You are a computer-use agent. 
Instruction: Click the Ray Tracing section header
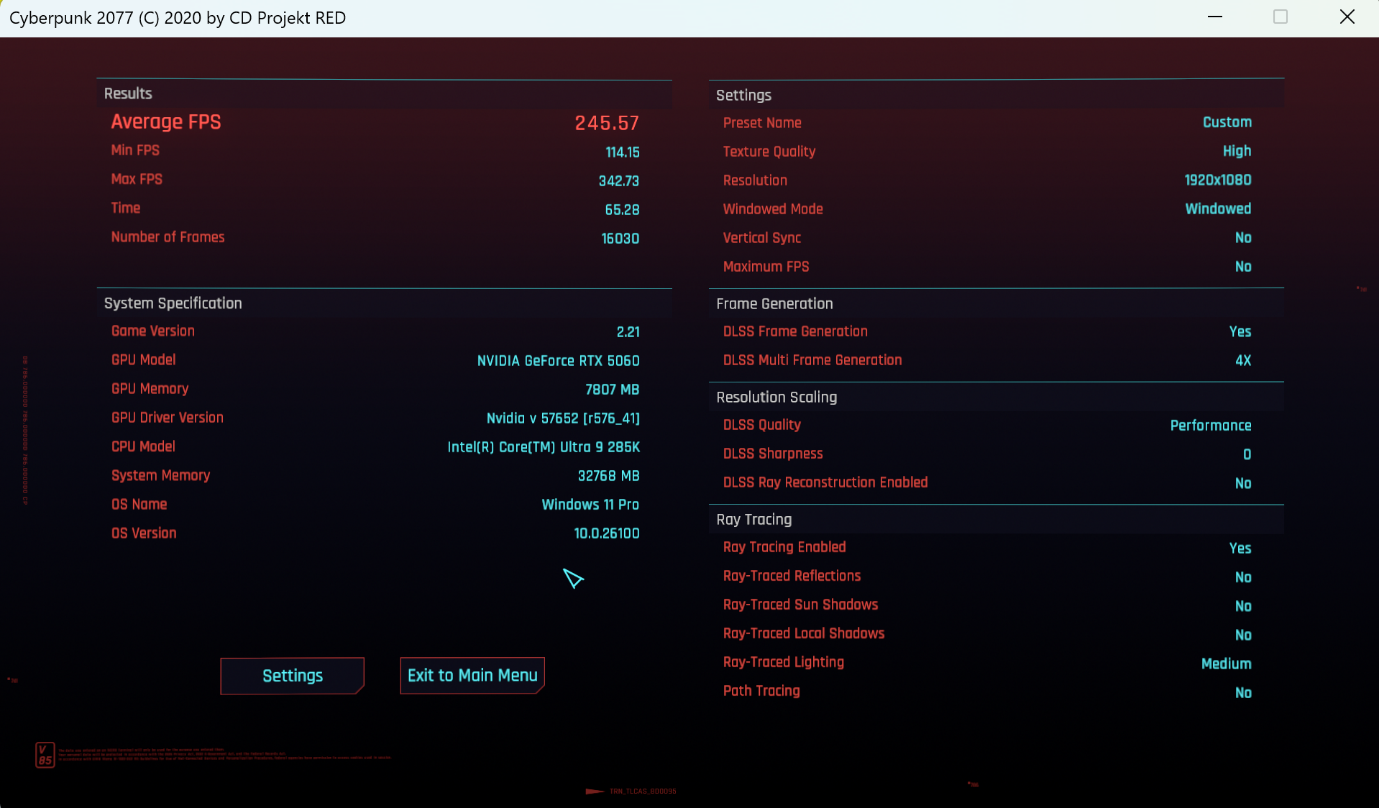[x=754, y=520]
